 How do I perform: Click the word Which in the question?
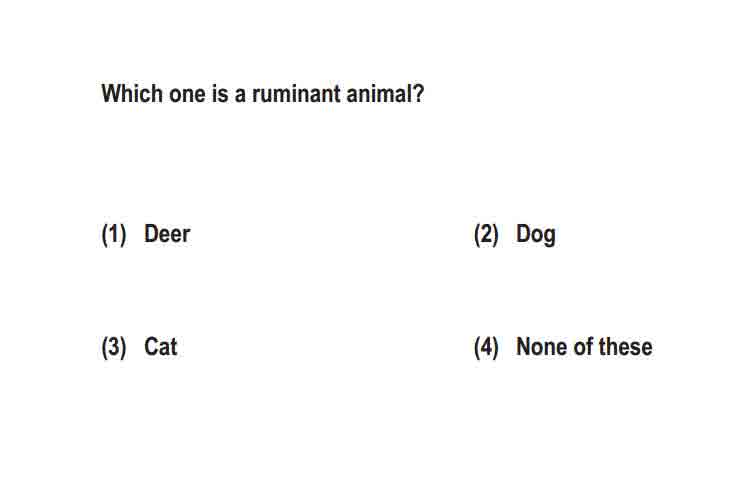132,93
